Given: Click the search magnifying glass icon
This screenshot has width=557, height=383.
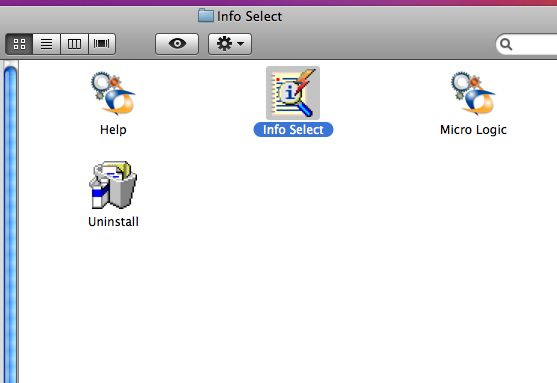Looking at the screenshot, I should 506,44.
